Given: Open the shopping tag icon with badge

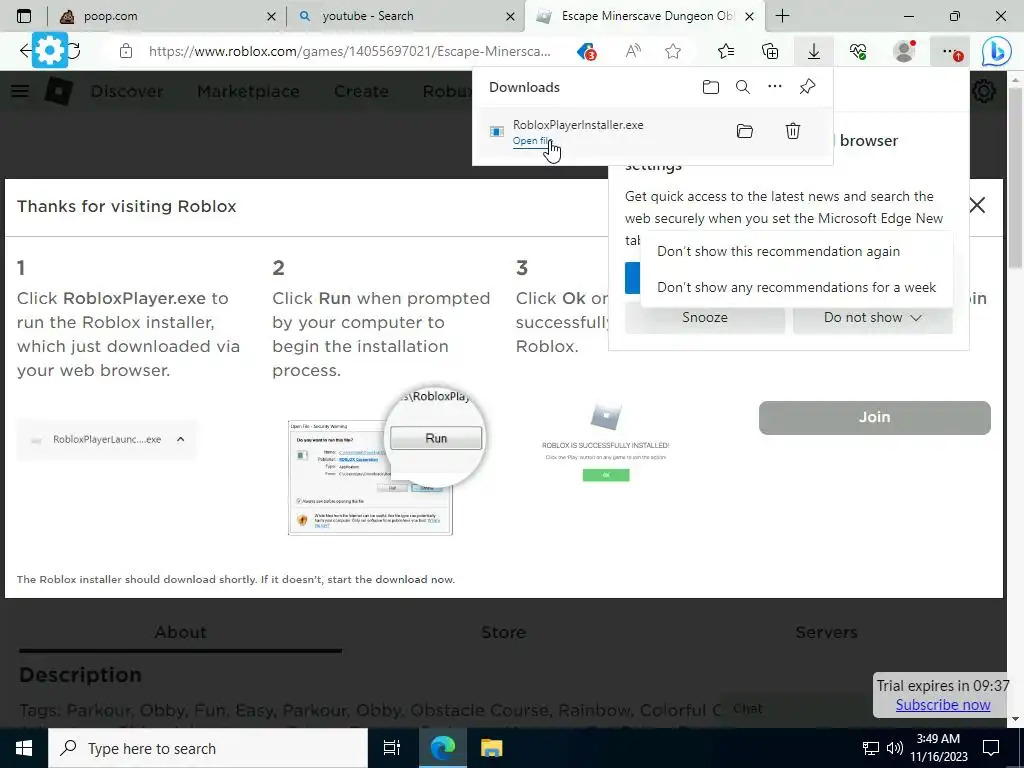Looking at the screenshot, I should click(586, 52).
